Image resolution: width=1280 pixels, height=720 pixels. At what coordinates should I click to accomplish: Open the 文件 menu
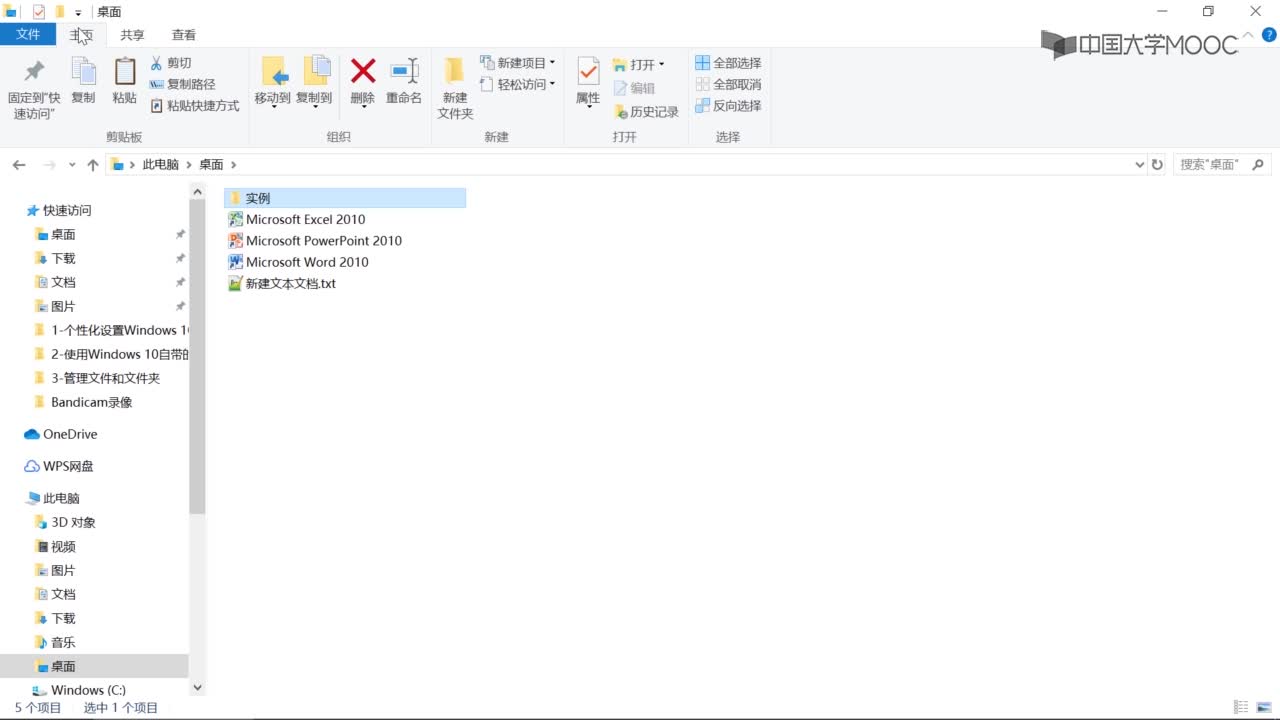(x=28, y=34)
